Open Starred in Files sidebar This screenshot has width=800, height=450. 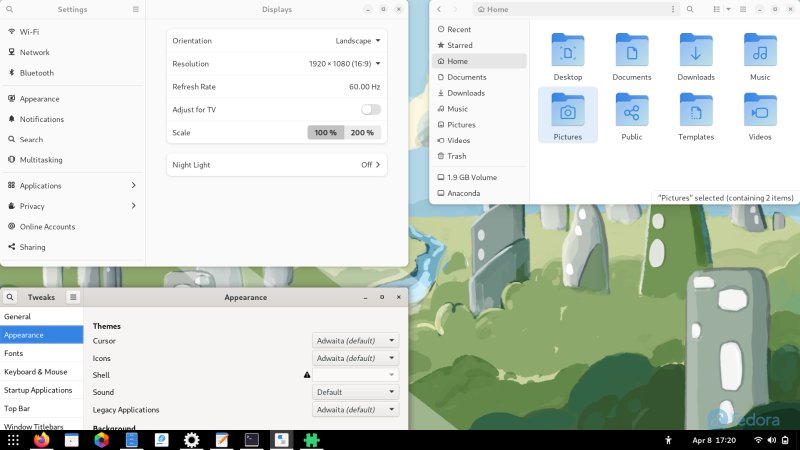479,45
